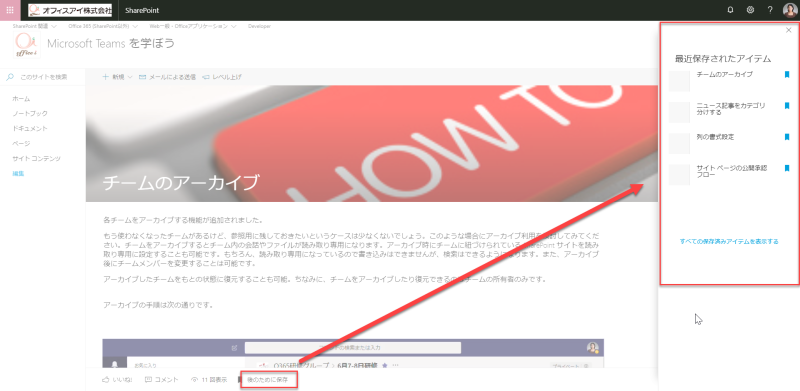
Task: Click the レベル上げ promote icon
Action: pos(206,77)
